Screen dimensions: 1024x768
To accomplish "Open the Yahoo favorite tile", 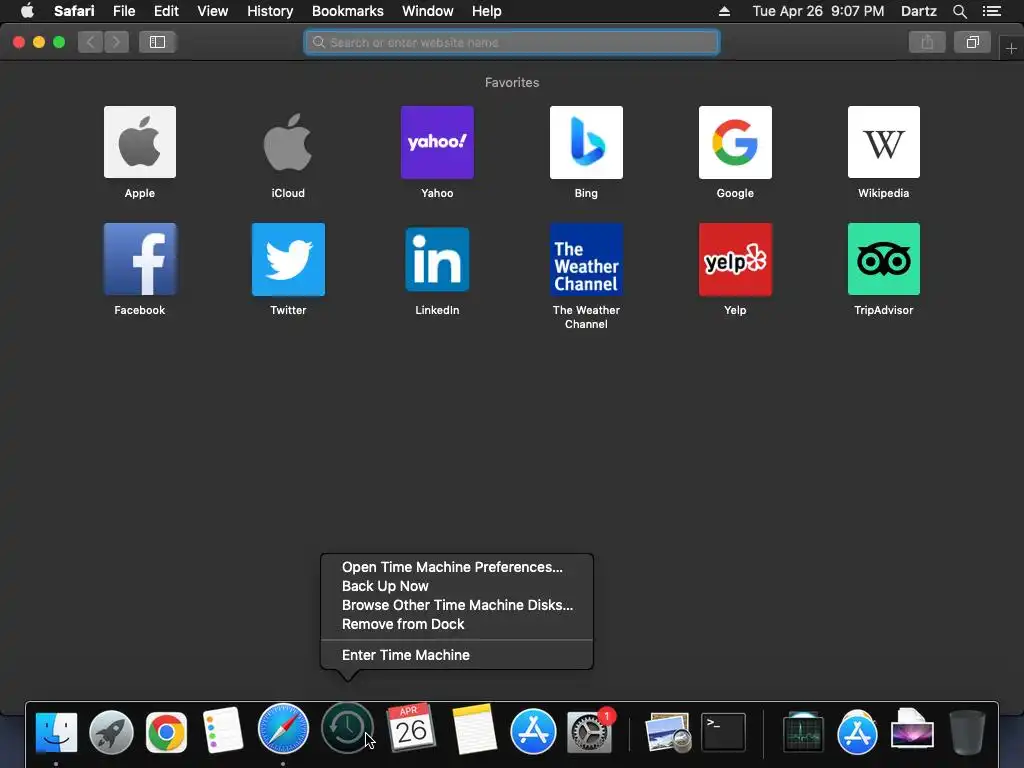I will pyautogui.click(x=437, y=142).
